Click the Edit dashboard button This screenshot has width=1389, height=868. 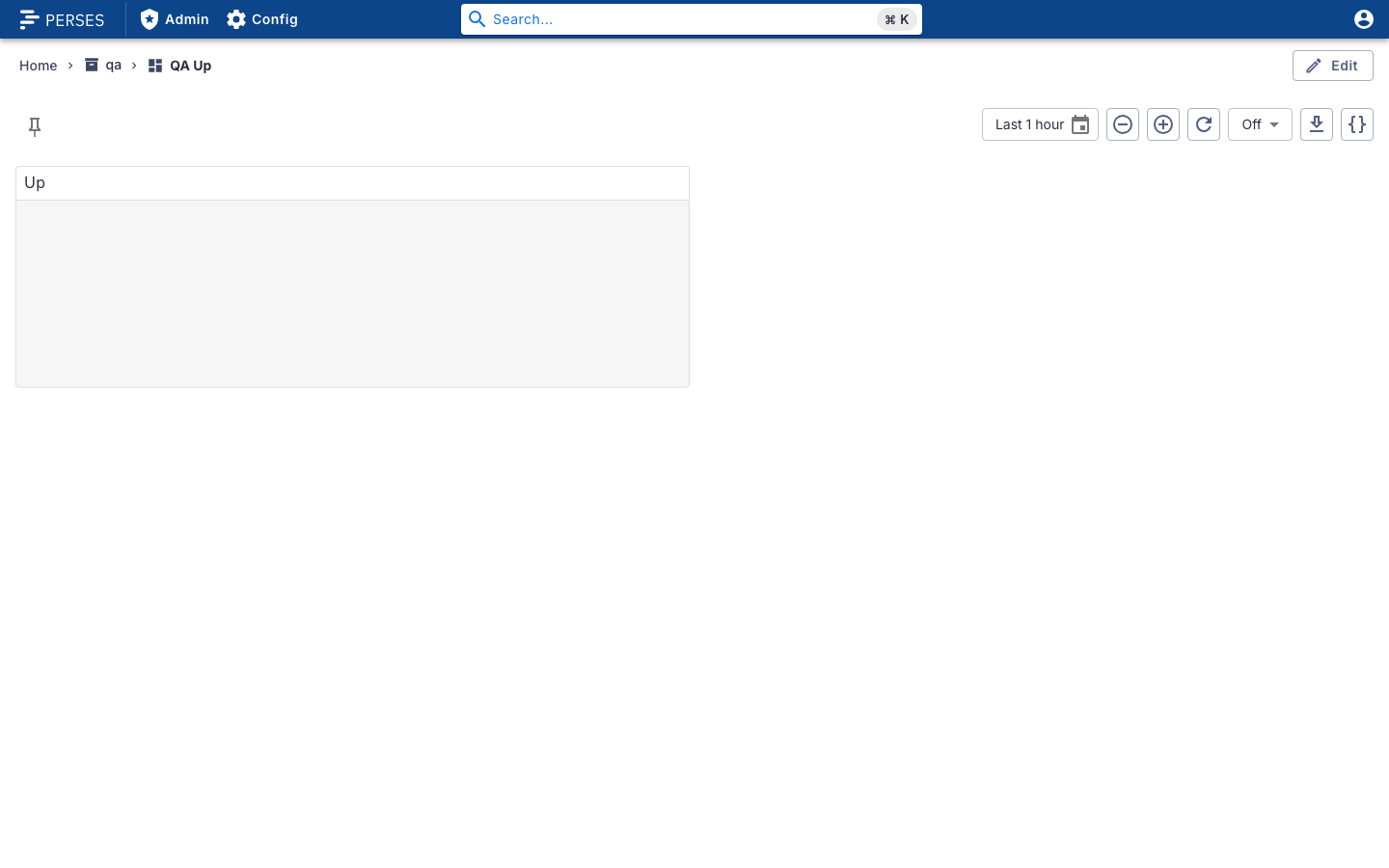click(1333, 66)
